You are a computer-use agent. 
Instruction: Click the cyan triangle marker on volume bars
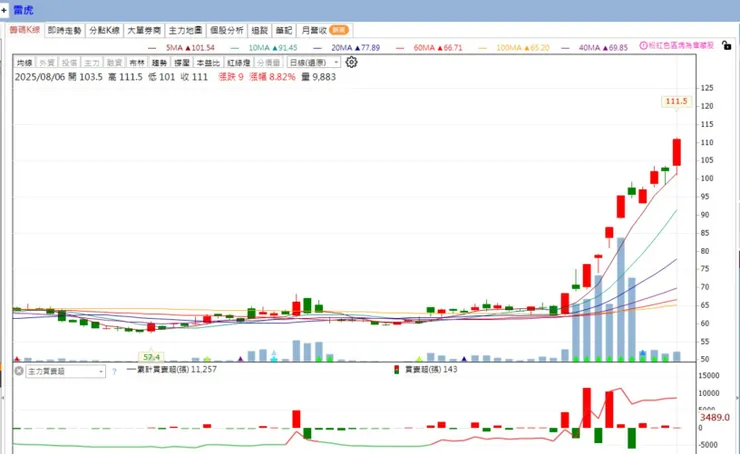tap(274, 359)
